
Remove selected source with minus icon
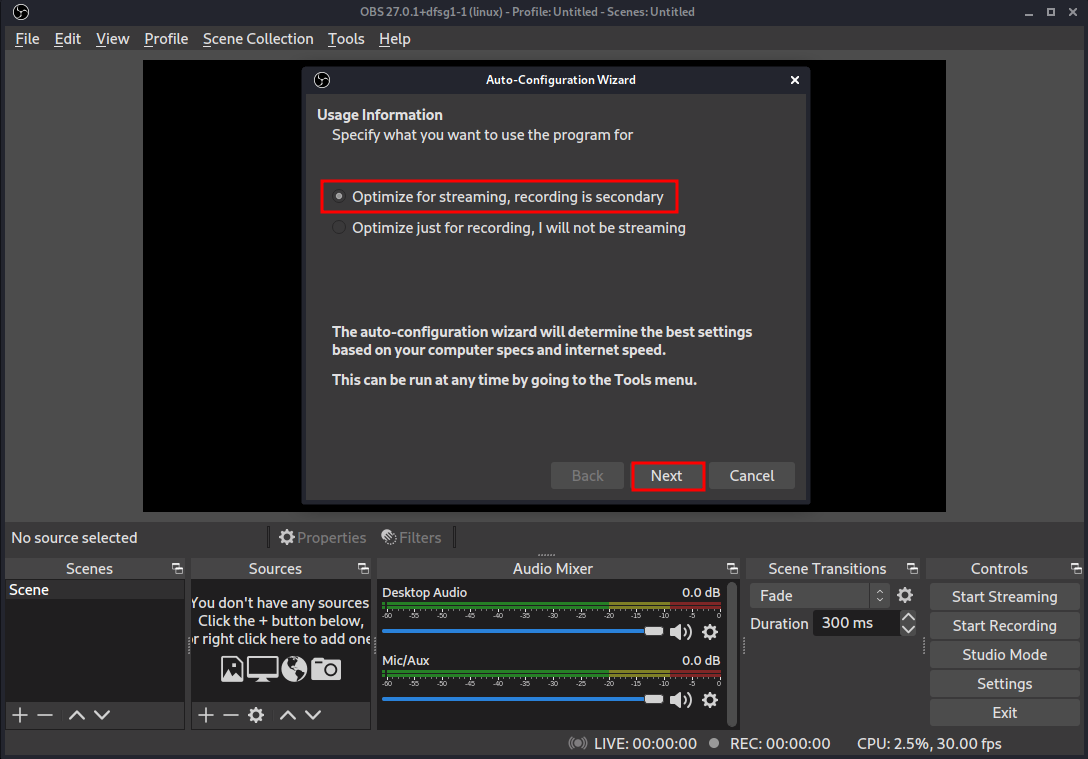click(x=231, y=715)
